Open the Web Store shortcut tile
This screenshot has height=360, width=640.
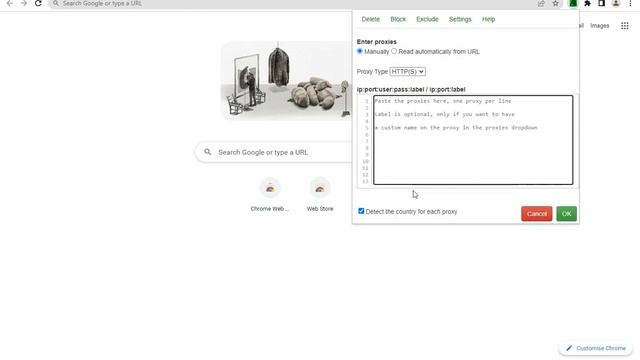tap(320, 195)
